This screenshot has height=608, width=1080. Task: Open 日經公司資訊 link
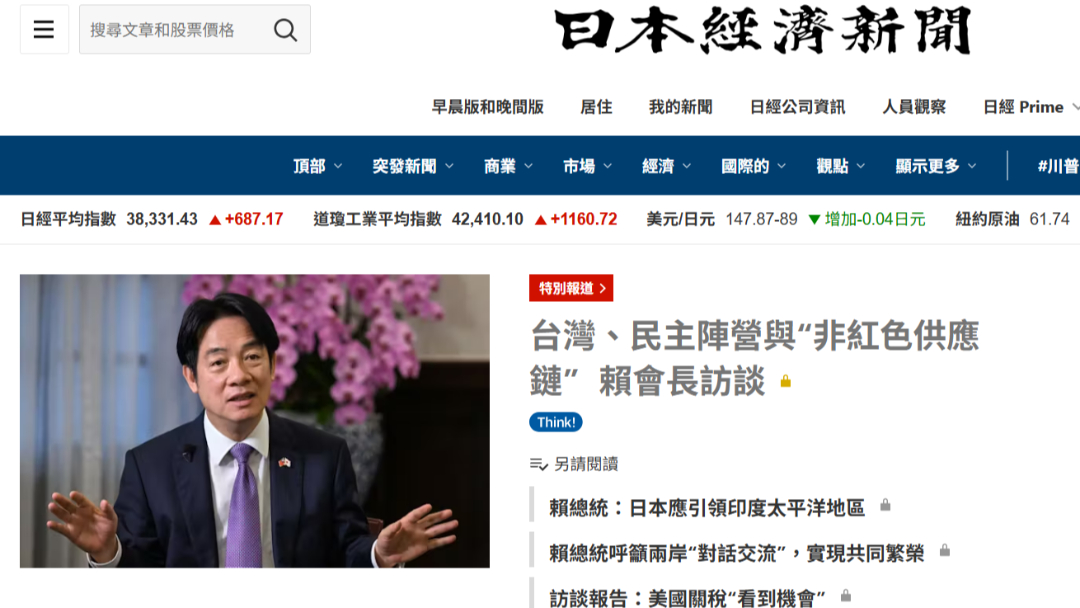[797, 107]
